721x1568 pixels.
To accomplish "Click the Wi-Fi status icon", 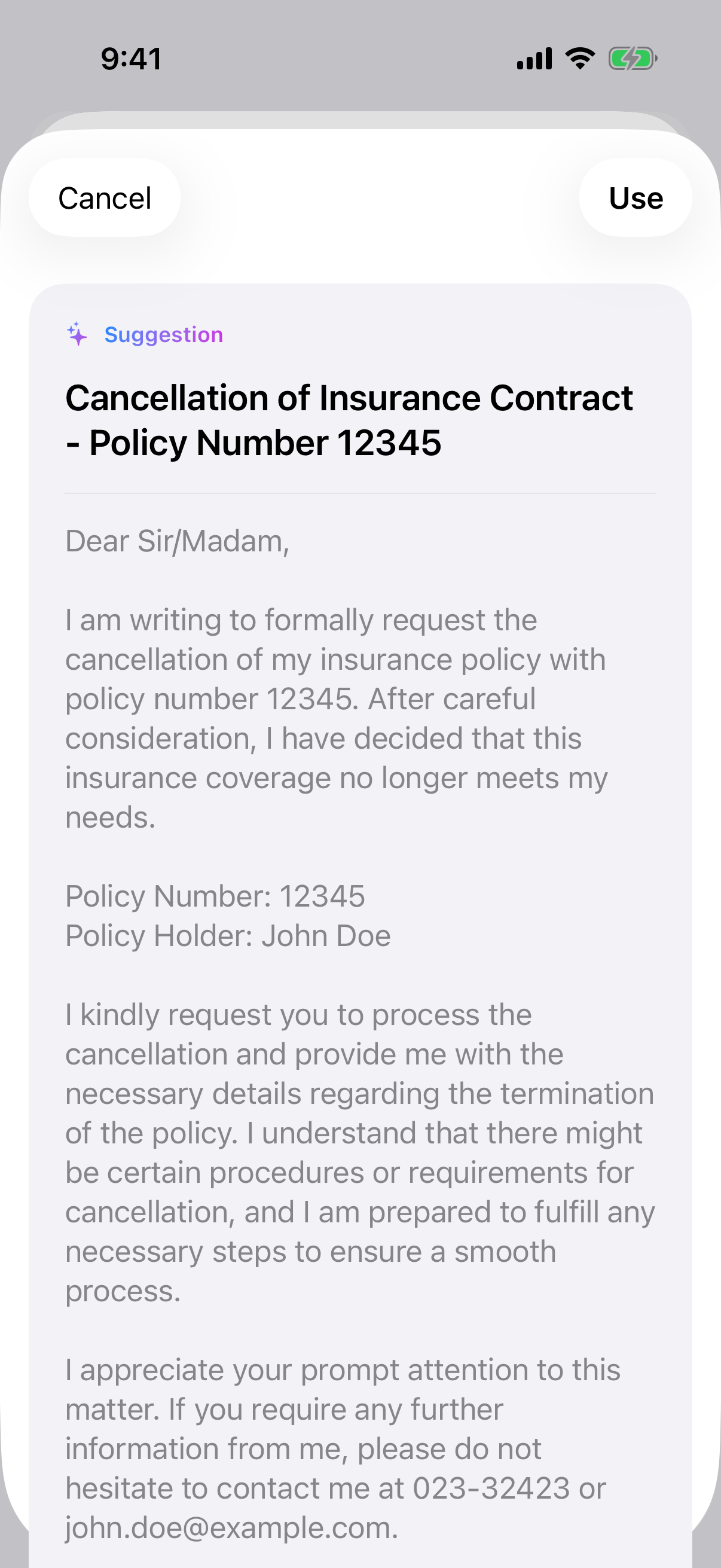I will point(580,59).
